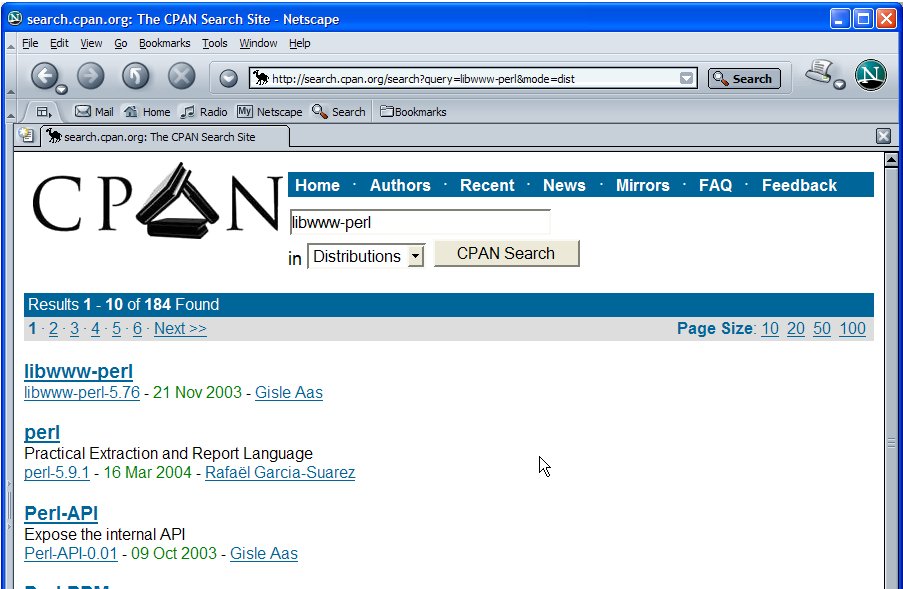Screen dimensions: 903x589
Task: Go to results page 3
Action: 74,329
